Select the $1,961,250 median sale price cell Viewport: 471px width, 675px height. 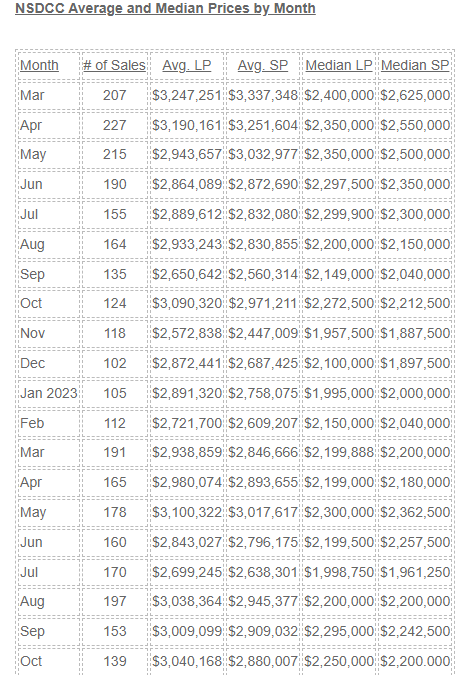415,572
